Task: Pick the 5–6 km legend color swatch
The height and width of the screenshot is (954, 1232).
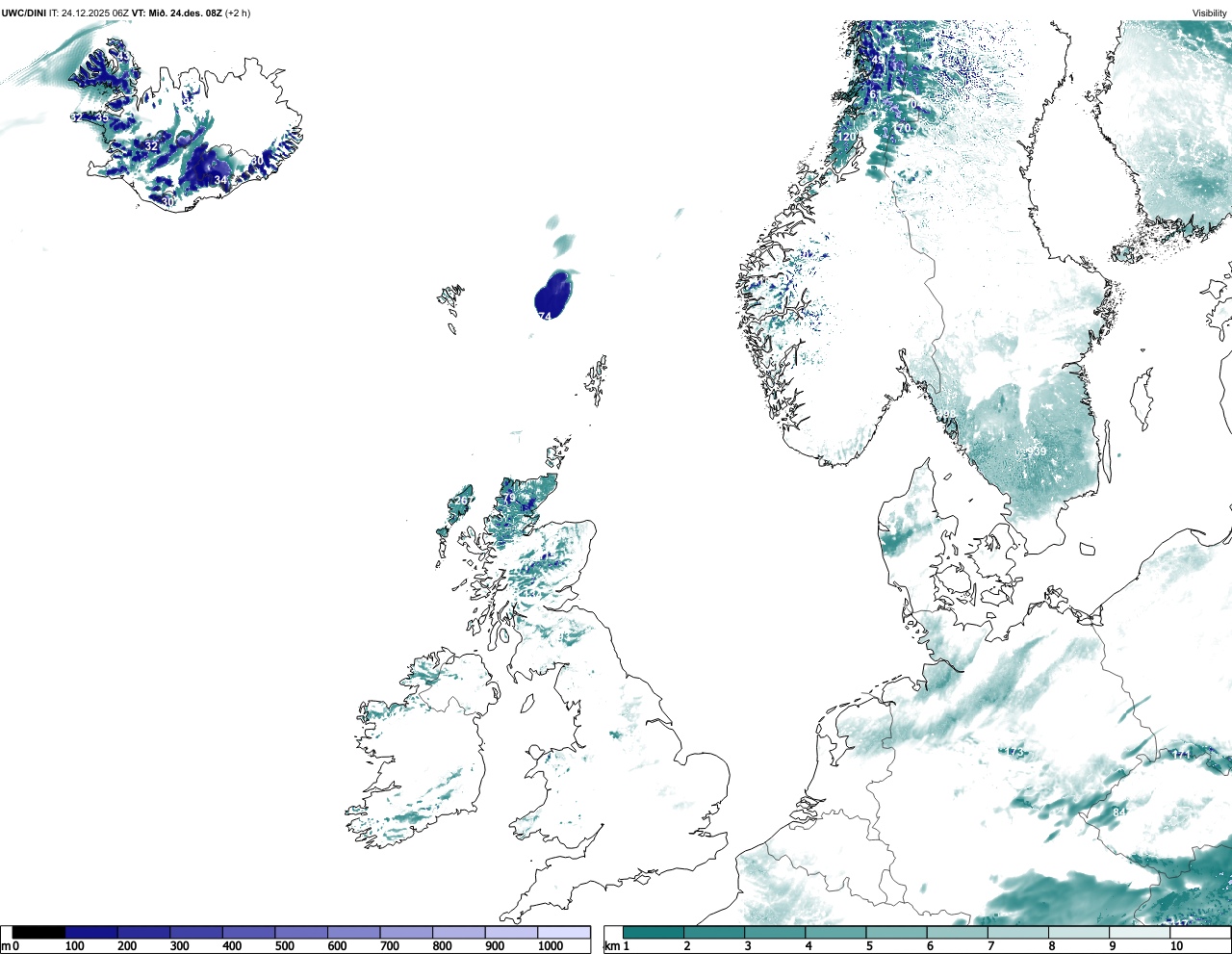Action: coord(896,932)
